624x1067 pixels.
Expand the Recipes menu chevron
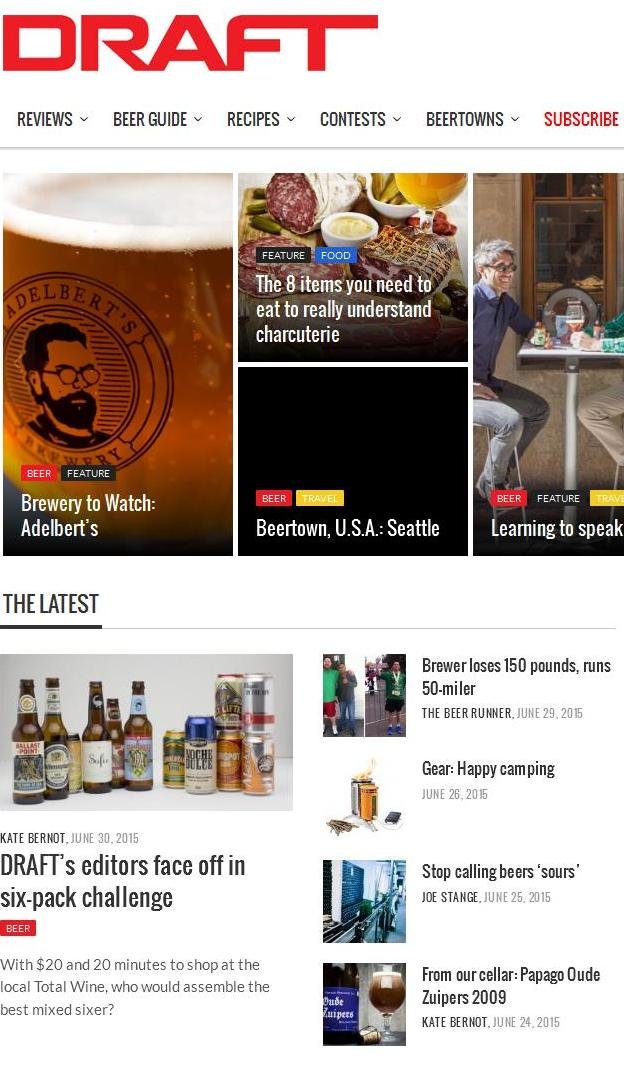point(291,119)
